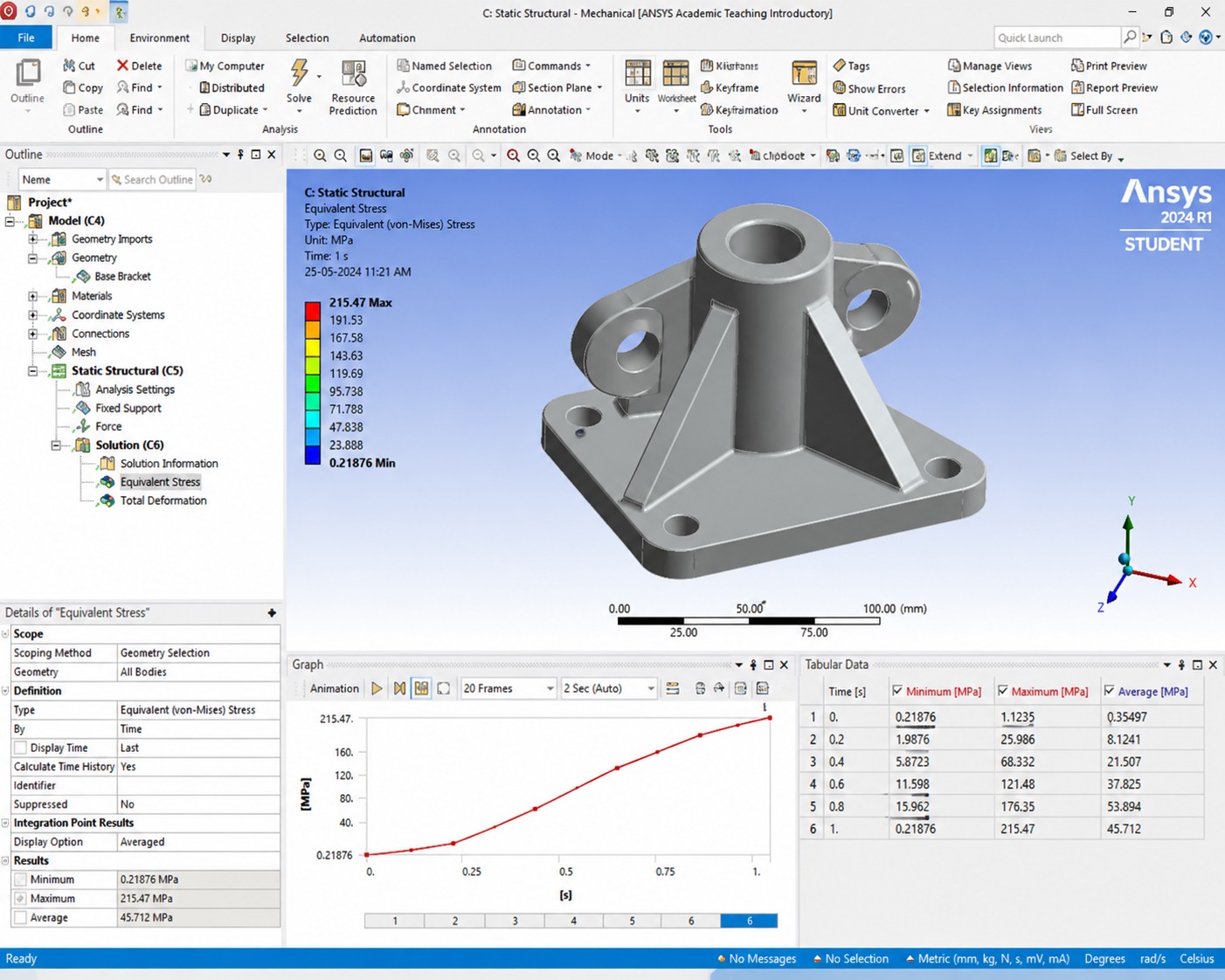1225x980 pixels.
Task: Switch to the Display ribbon tab
Action: [238, 38]
